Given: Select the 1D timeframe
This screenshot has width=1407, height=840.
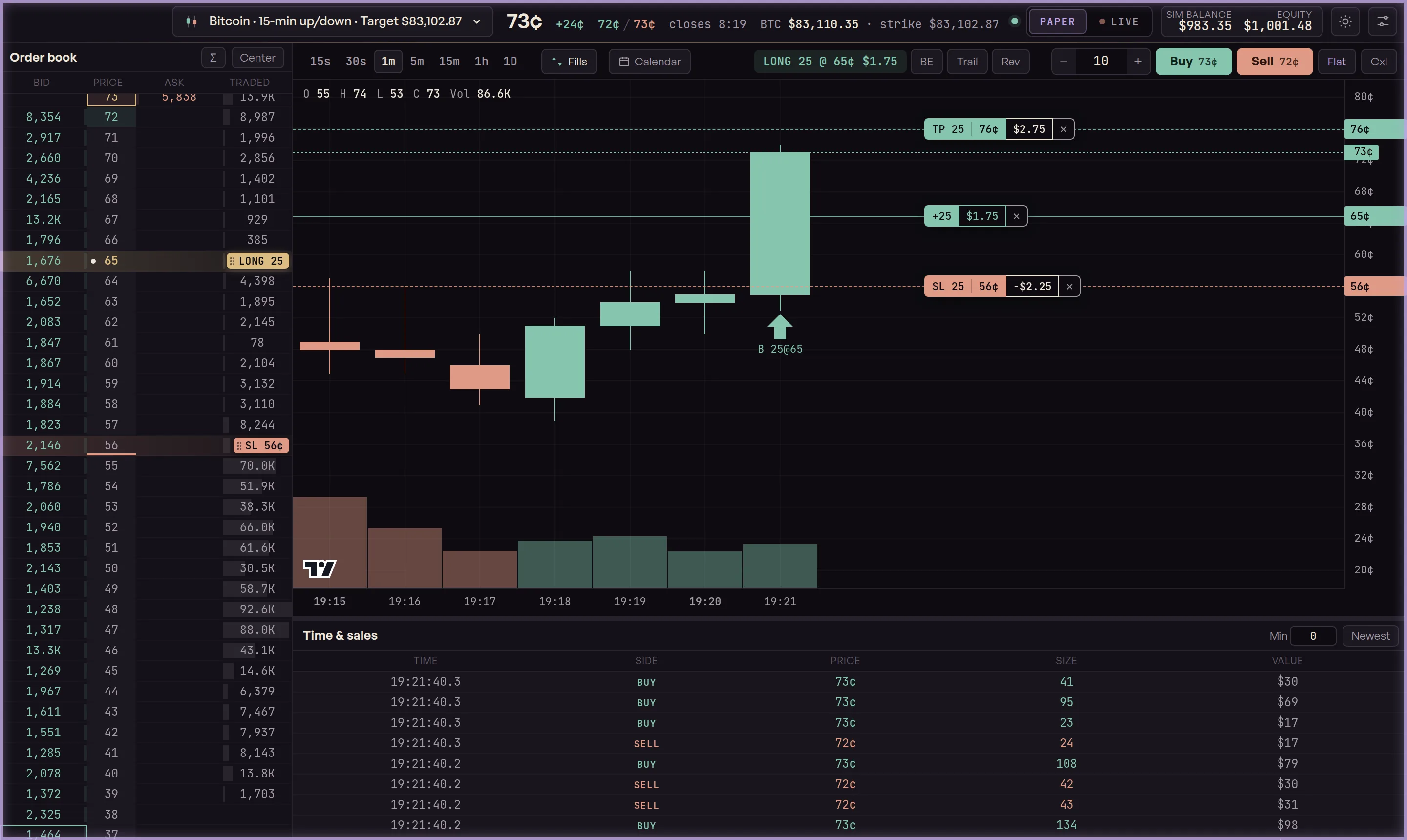Looking at the screenshot, I should click(510, 62).
